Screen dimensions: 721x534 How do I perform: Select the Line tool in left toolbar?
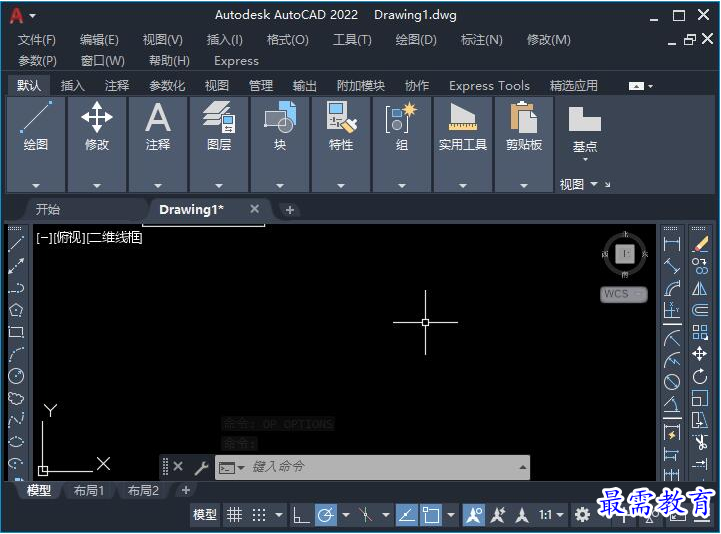click(16, 244)
